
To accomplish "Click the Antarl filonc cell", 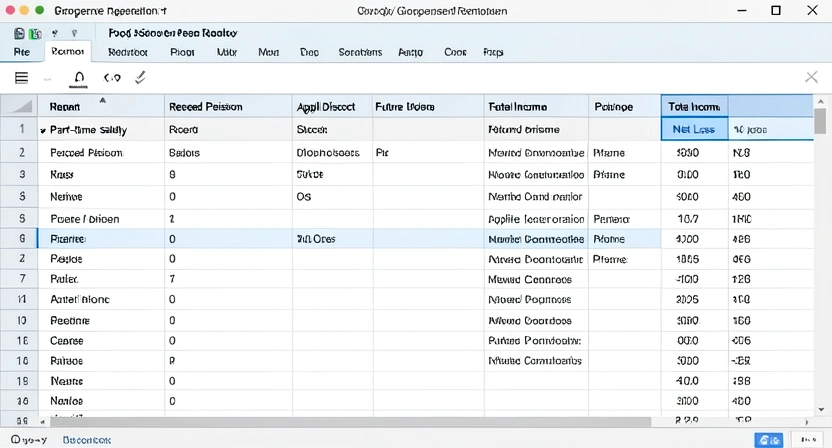I will [101, 299].
